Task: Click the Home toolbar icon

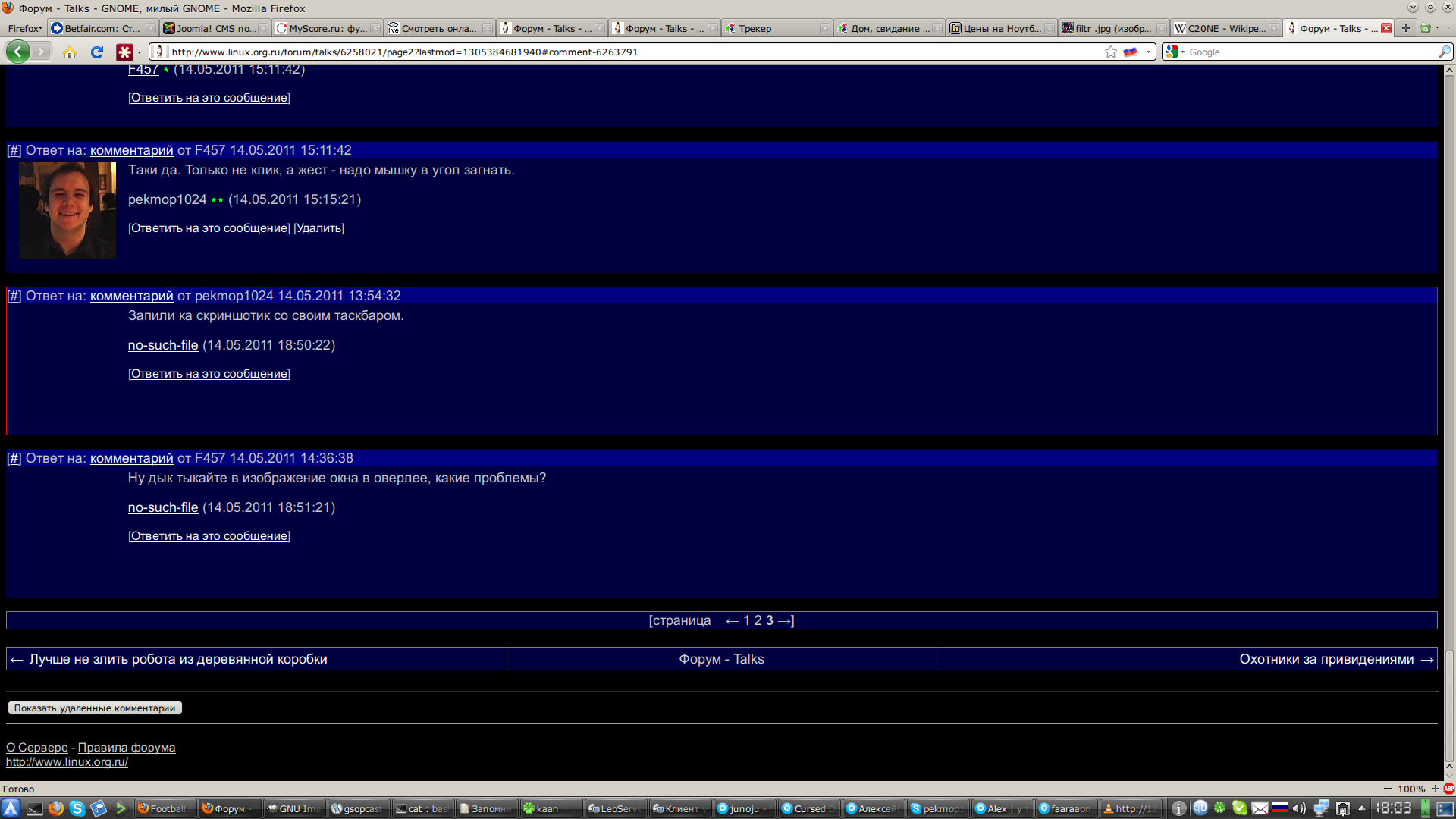Action: 70,52
